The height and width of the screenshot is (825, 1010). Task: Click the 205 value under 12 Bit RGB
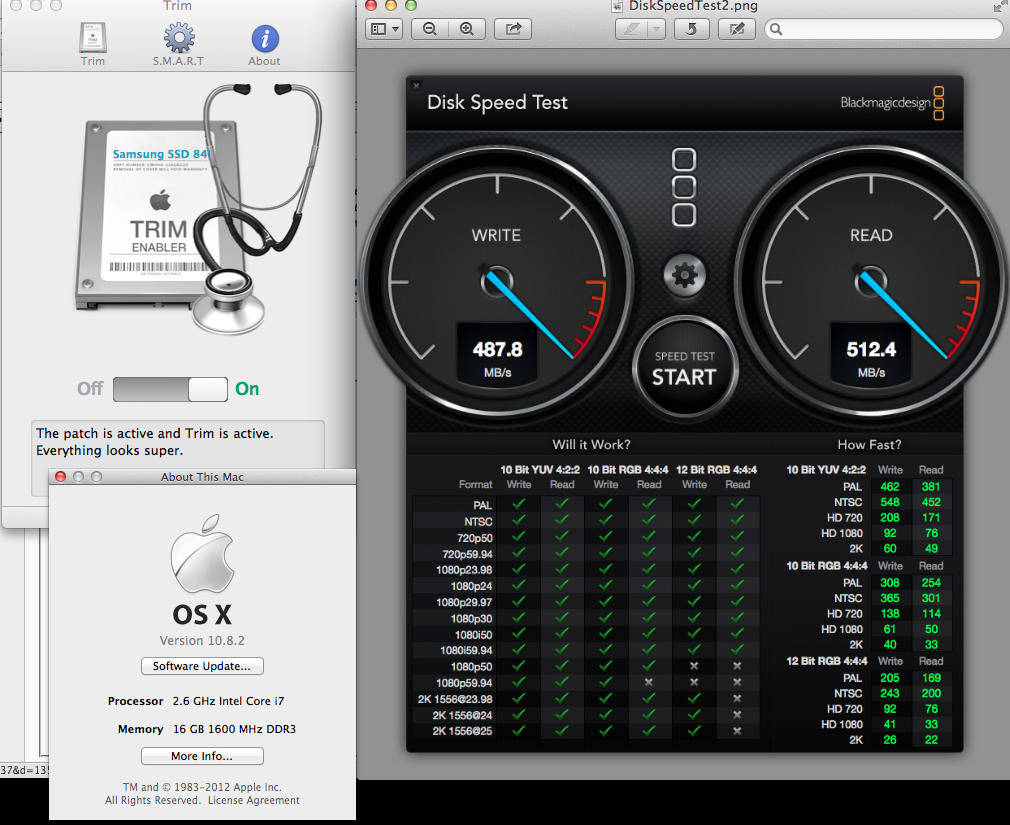pyautogui.click(x=890, y=678)
